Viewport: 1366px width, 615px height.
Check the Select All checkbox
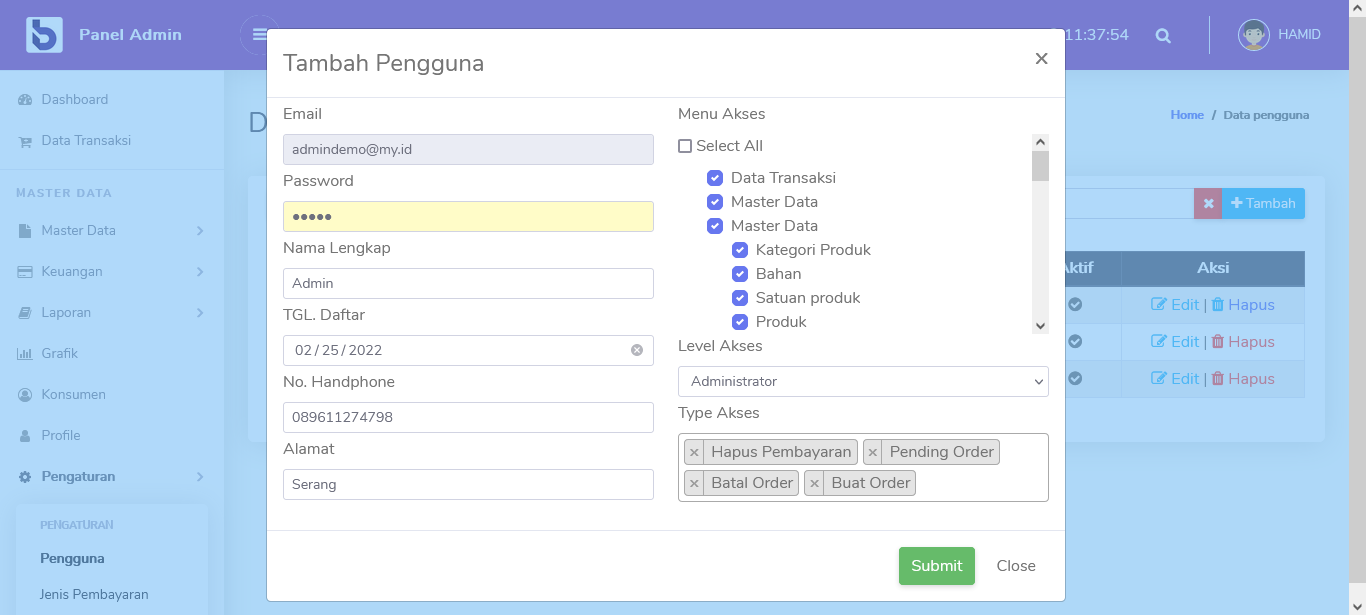[685, 146]
